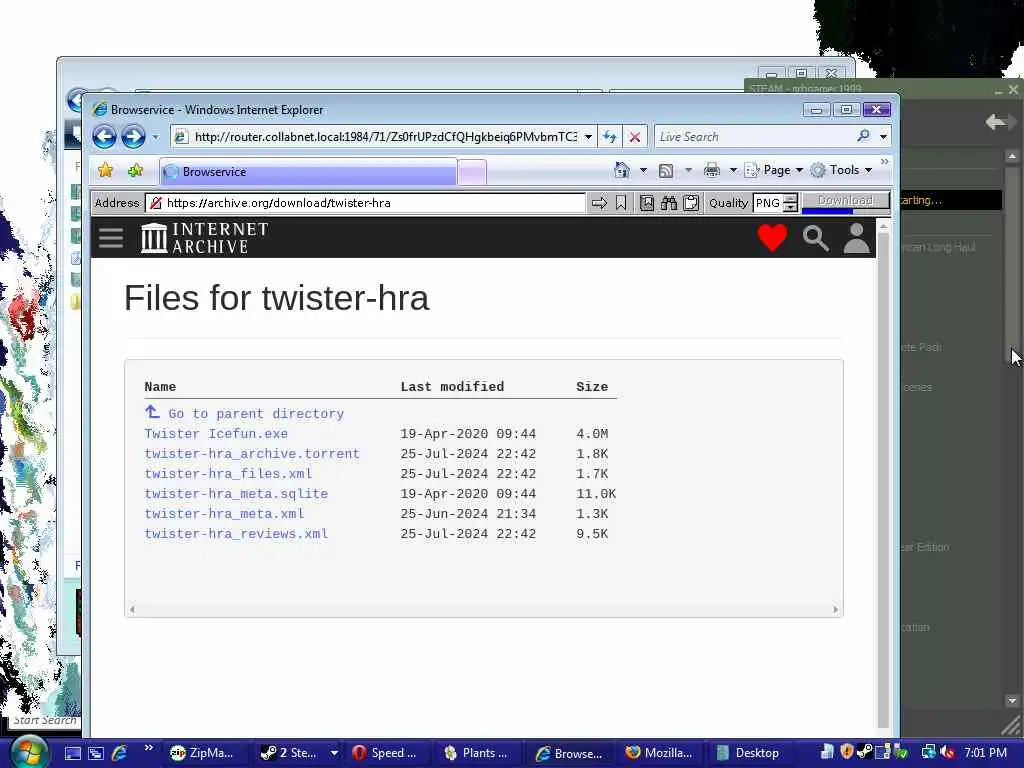This screenshot has height=768, width=1024.
Task: Launch Internet Explorer from the quick launch
Action: pyautogui.click(x=119, y=753)
